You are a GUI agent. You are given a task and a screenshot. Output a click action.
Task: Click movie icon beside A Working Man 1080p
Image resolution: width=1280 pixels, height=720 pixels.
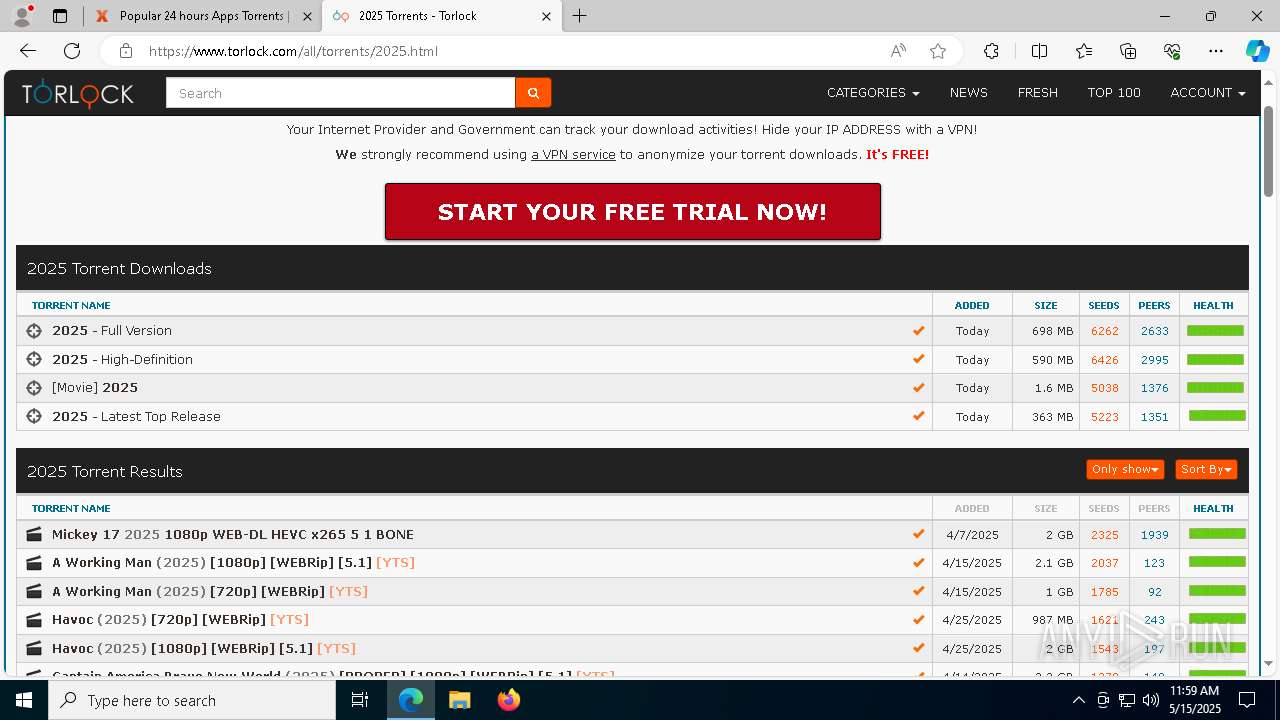coord(34,563)
